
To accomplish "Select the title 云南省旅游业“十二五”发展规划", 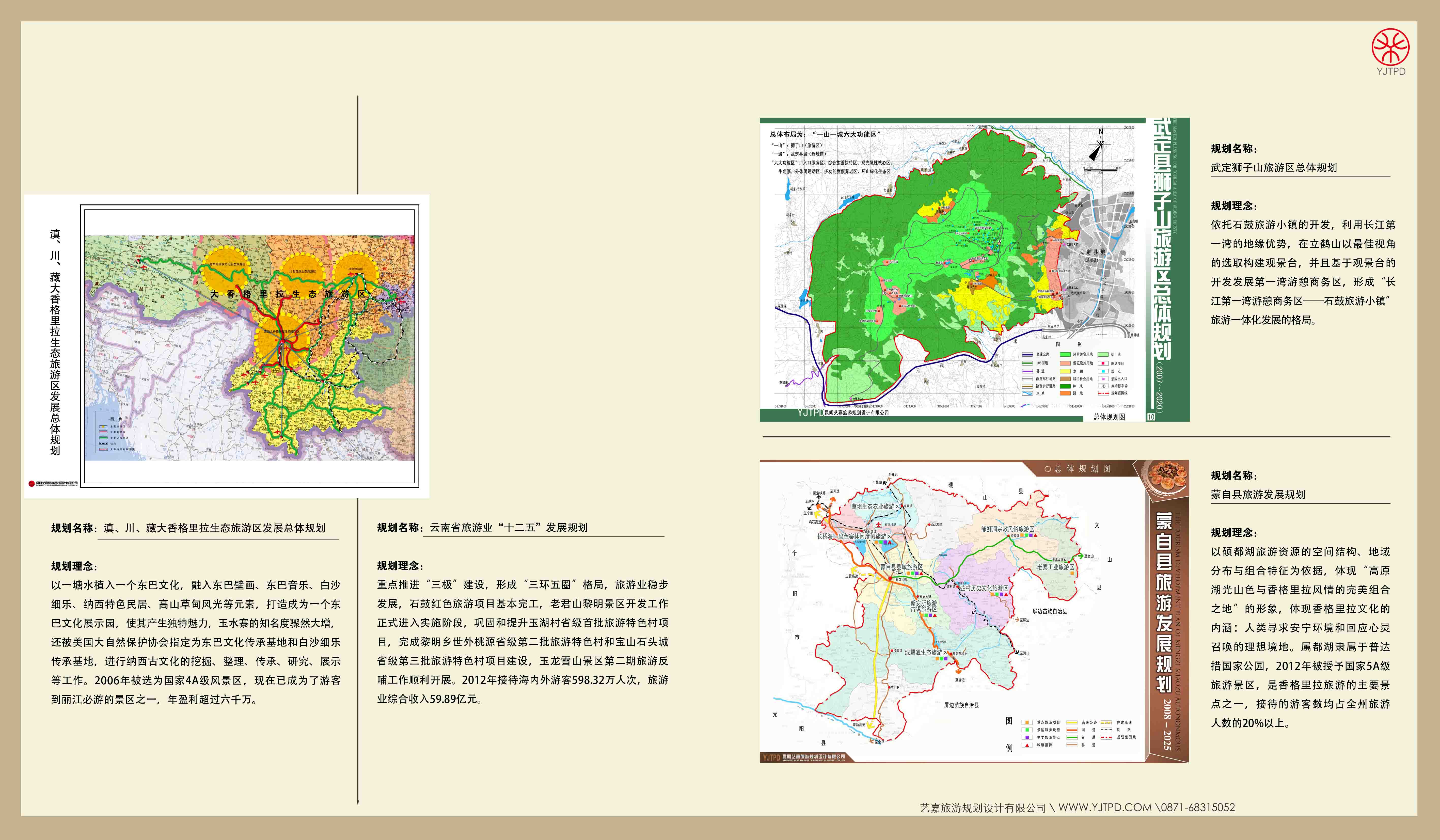I will click(x=509, y=527).
